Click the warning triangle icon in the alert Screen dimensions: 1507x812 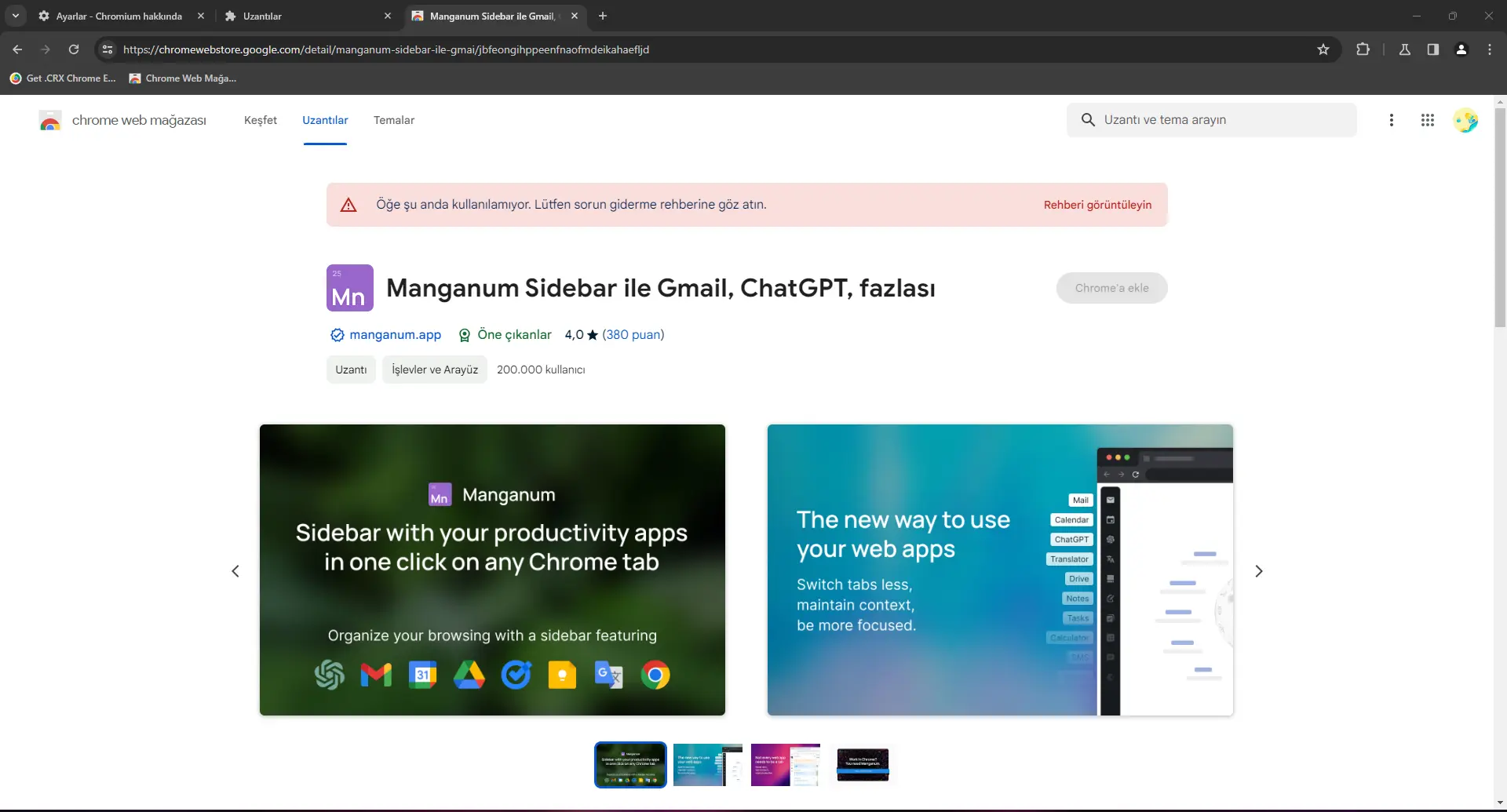click(348, 205)
